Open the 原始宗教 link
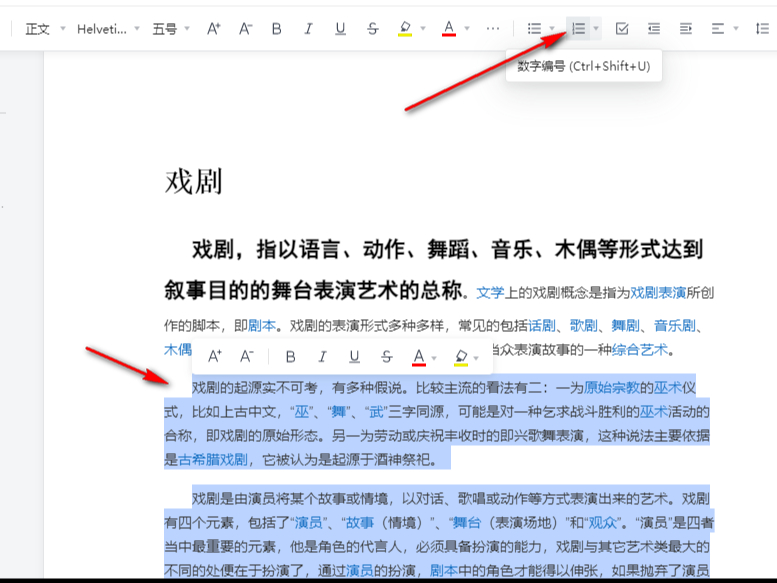The width and height of the screenshot is (777, 583). point(611,387)
